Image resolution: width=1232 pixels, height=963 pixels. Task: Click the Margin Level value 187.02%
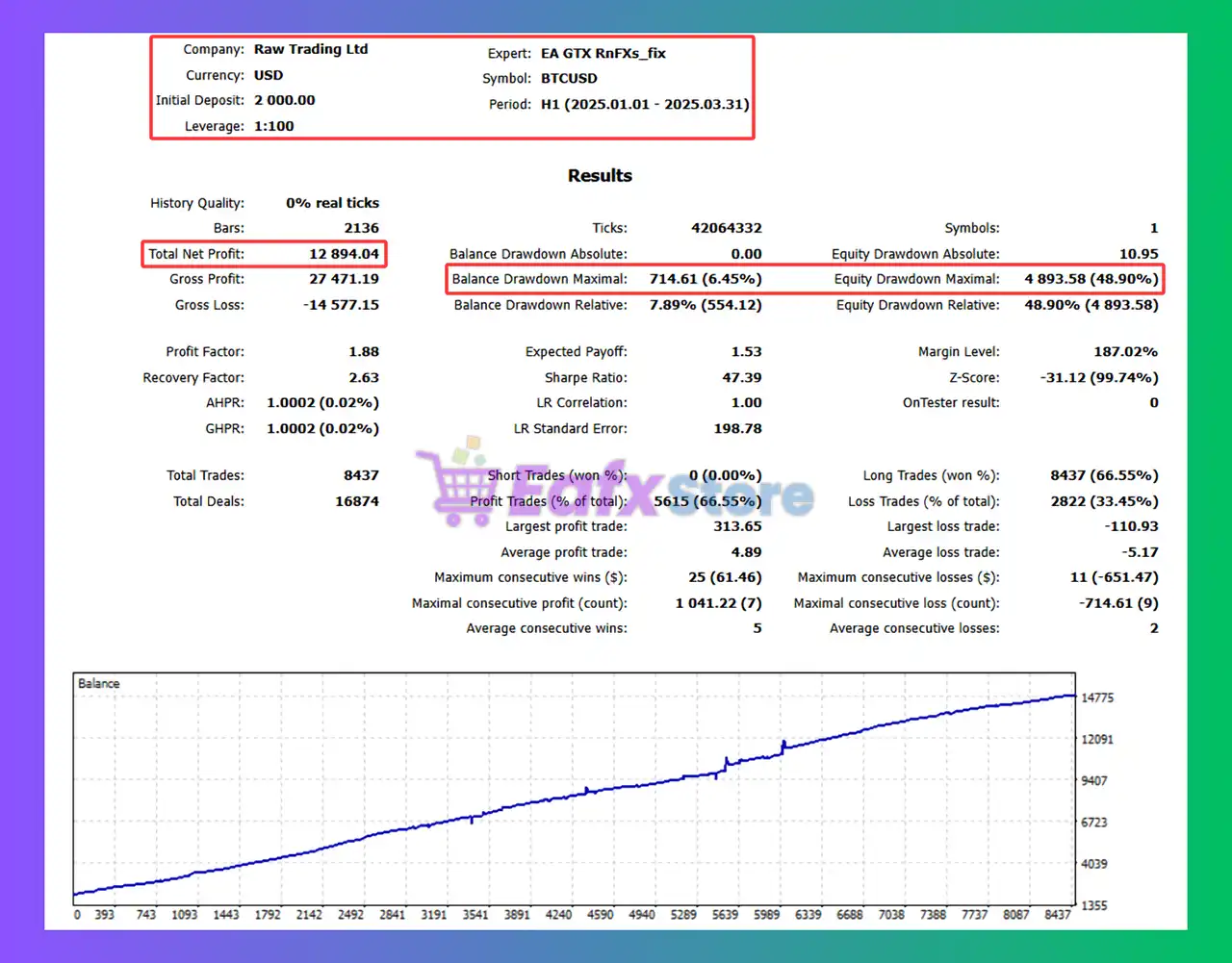point(1125,352)
